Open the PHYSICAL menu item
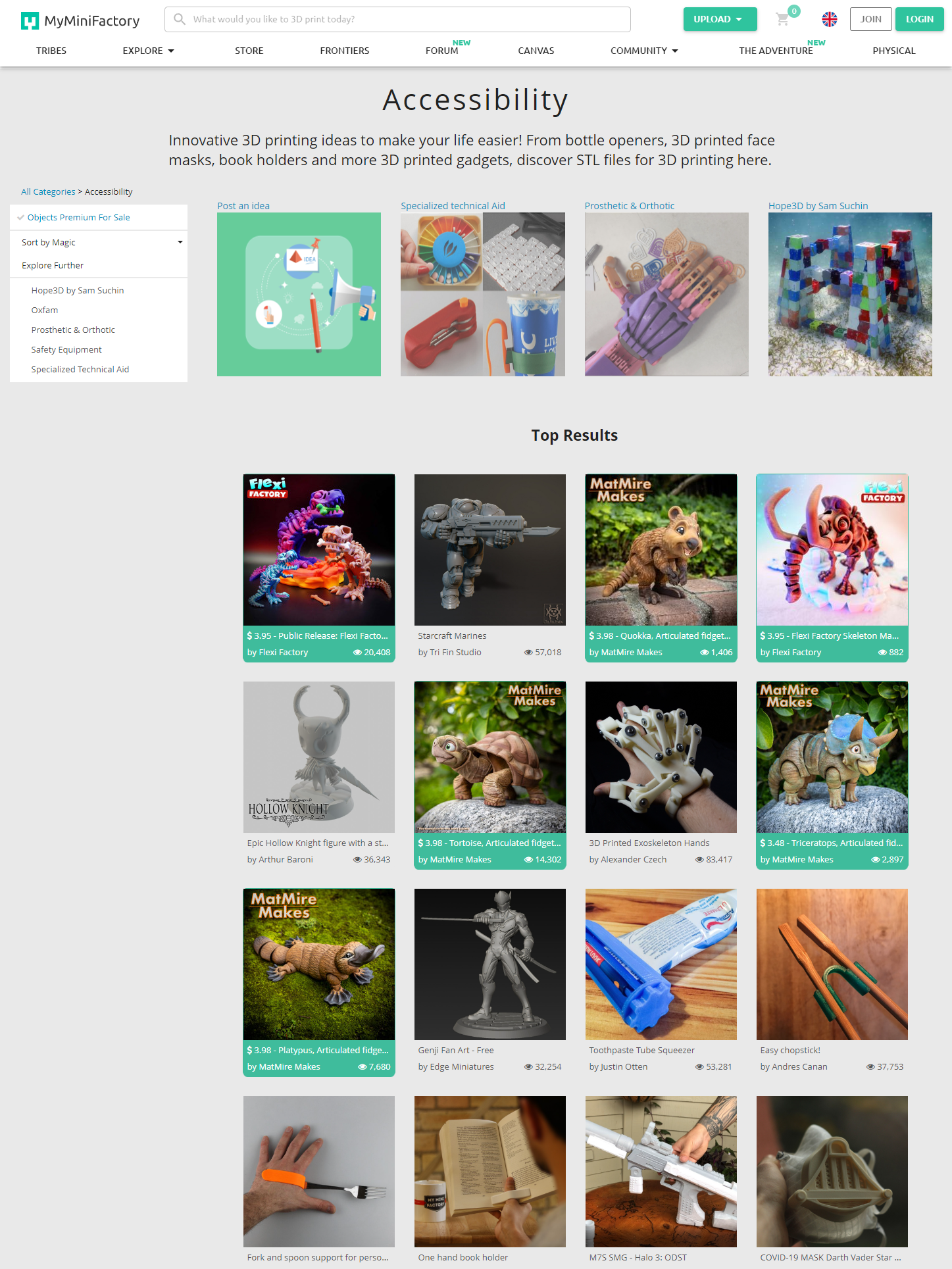Viewport: 952px width, 1269px height. click(894, 51)
